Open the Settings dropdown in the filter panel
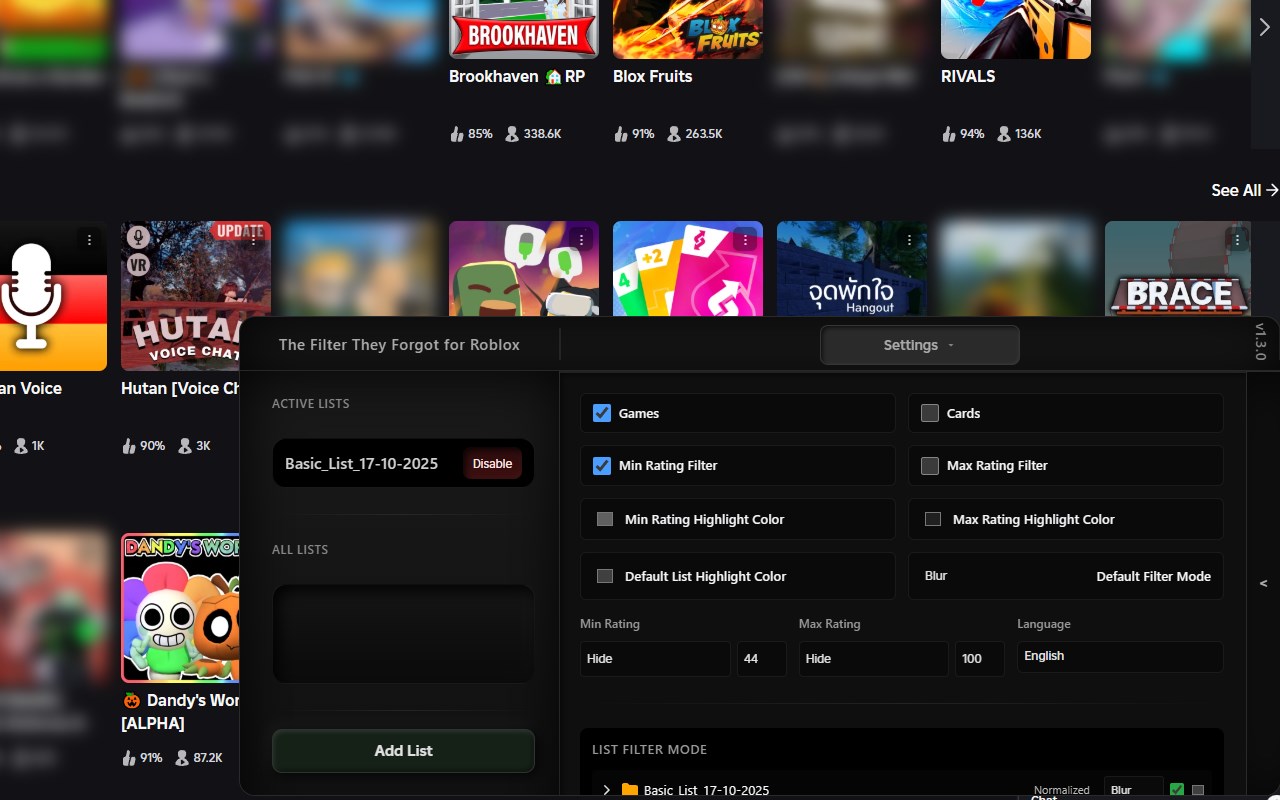The image size is (1280, 800). pyautogui.click(x=919, y=345)
